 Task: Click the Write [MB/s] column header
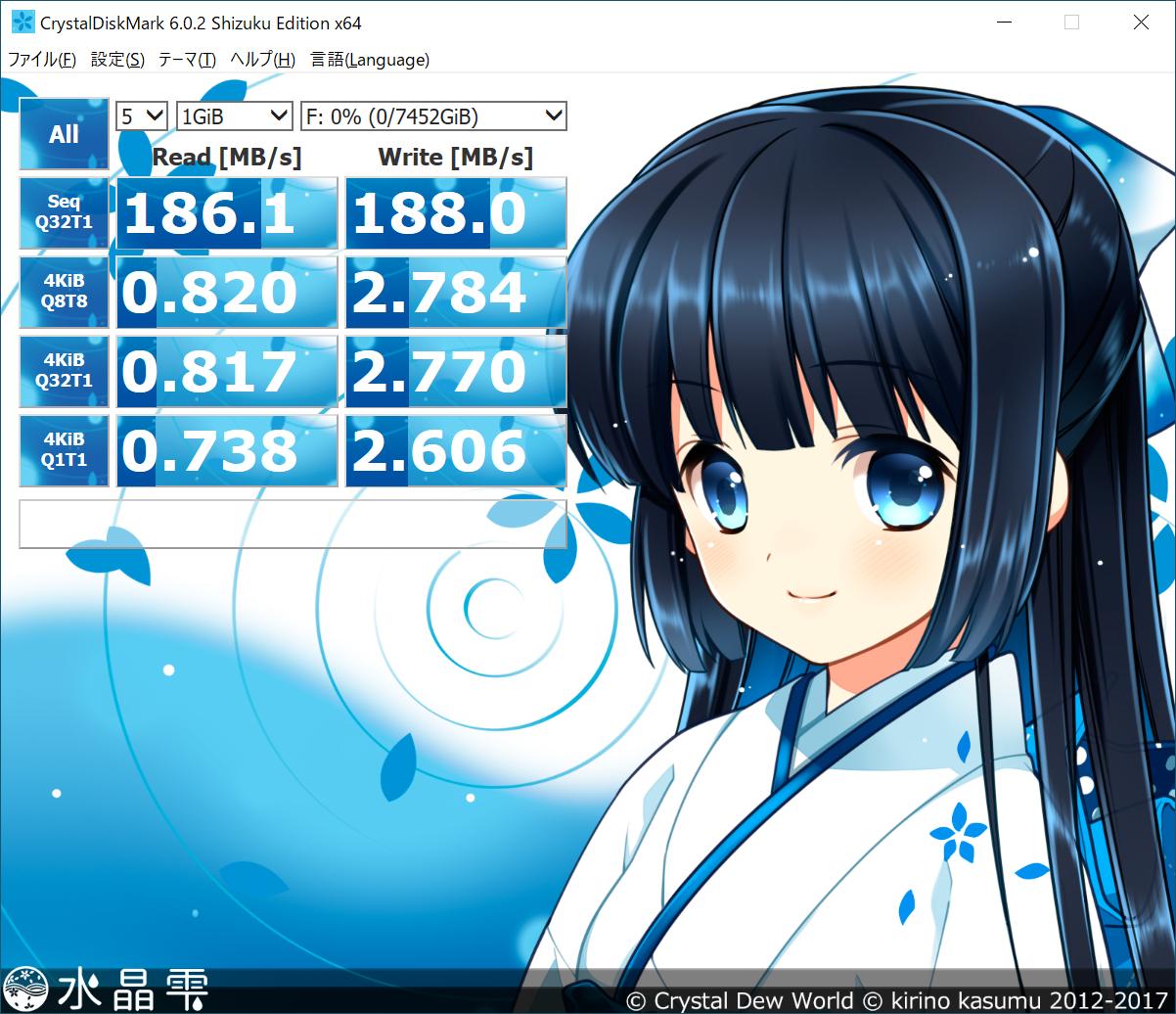pyautogui.click(x=456, y=157)
